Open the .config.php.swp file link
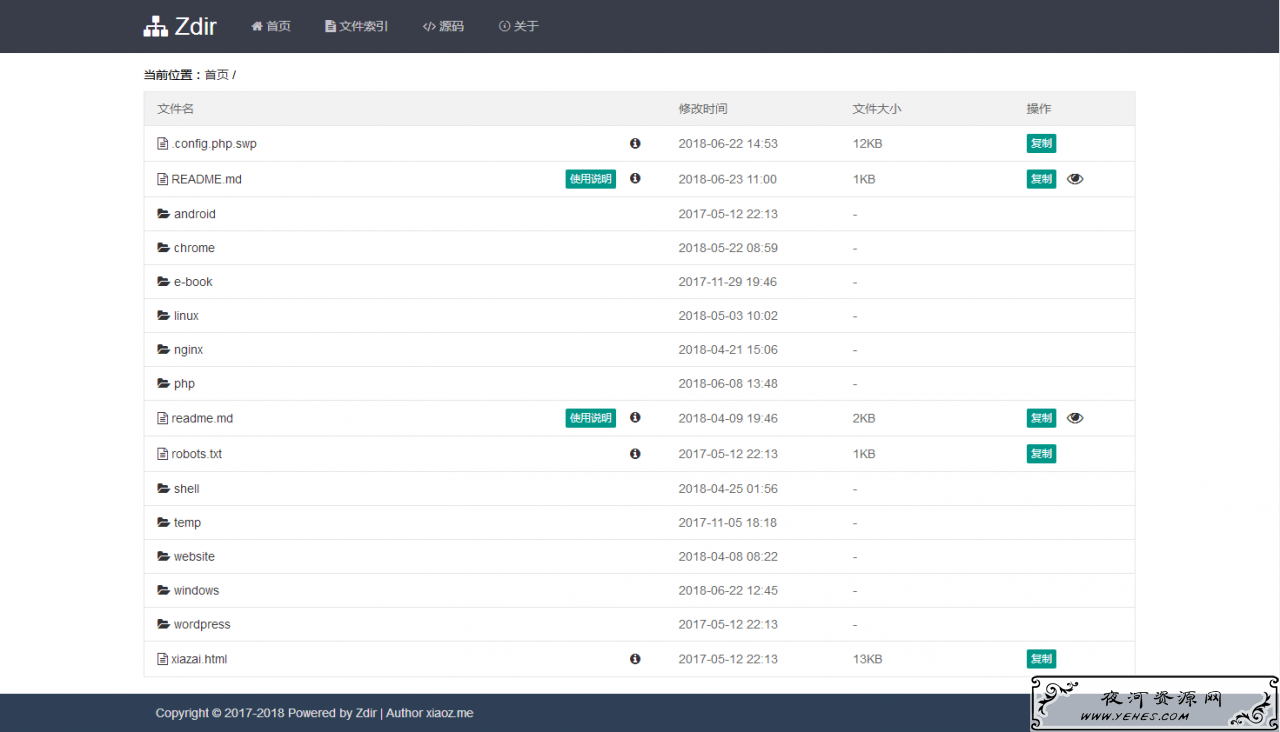 (214, 144)
